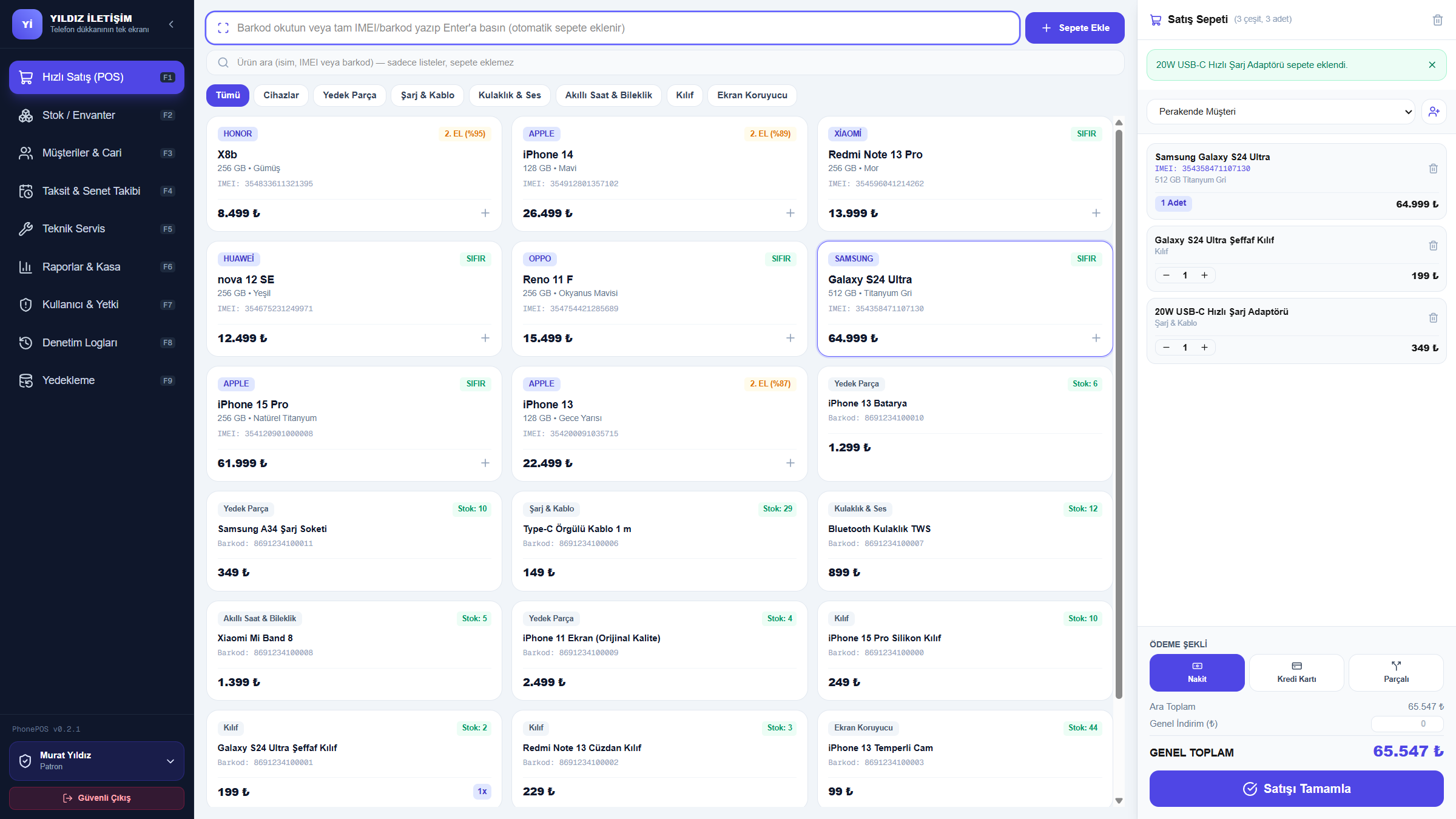Show Şarj & Kablo products
The width and height of the screenshot is (1456, 819).
tap(427, 95)
